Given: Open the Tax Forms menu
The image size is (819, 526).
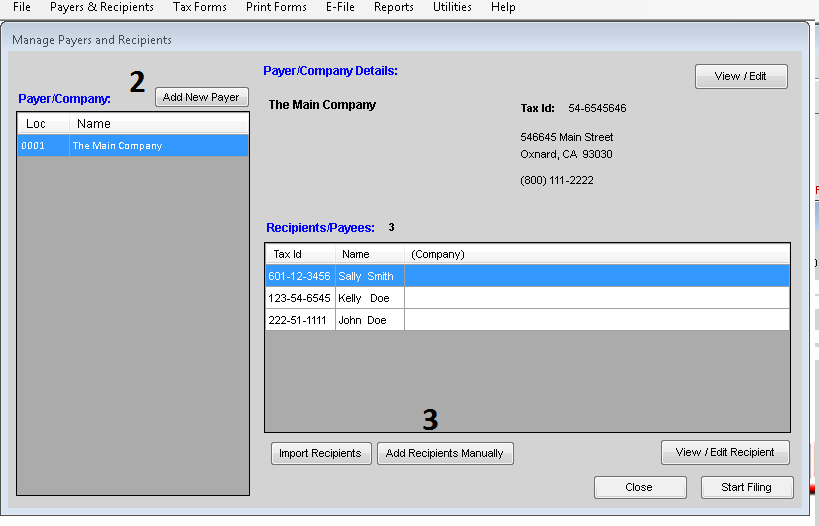Looking at the screenshot, I should (x=200, y=7).
